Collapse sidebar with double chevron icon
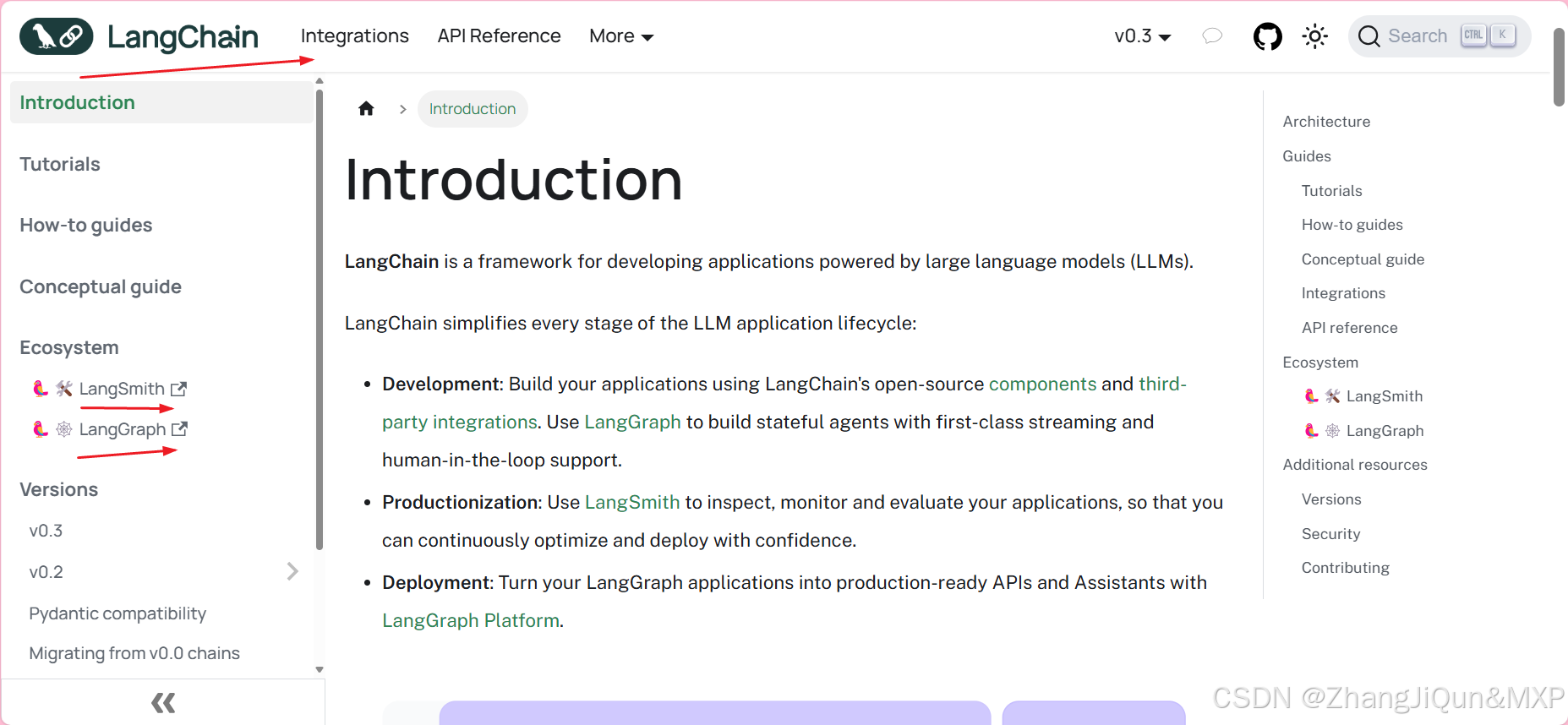The image size is (1568, 725). [163, 702]
